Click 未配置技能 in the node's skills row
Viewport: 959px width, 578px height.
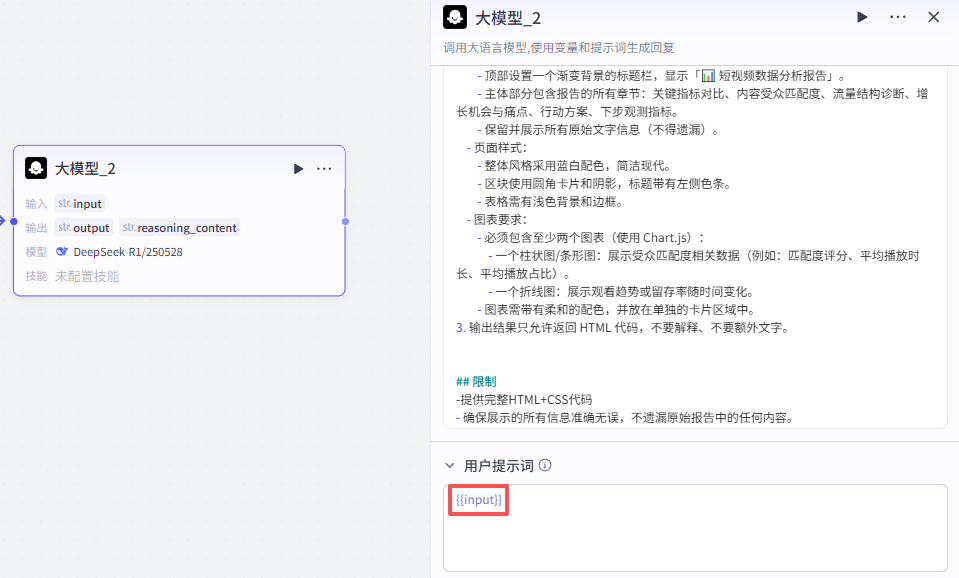[x=87, y=276]
